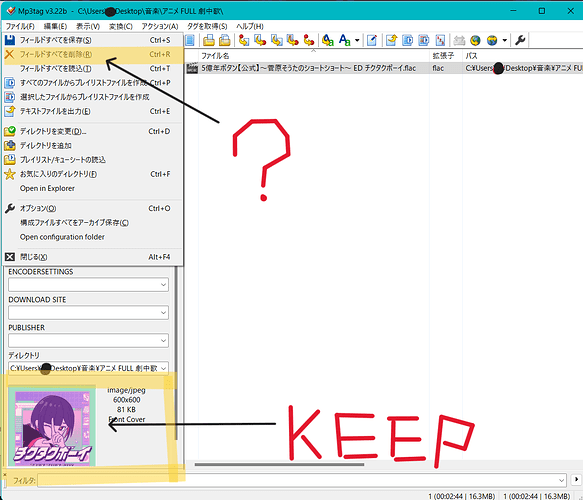Select 'Open configuration folder' entry
The width and height of the screenshot is (583, 500).
pyautogui.click(x=93, y=237)
